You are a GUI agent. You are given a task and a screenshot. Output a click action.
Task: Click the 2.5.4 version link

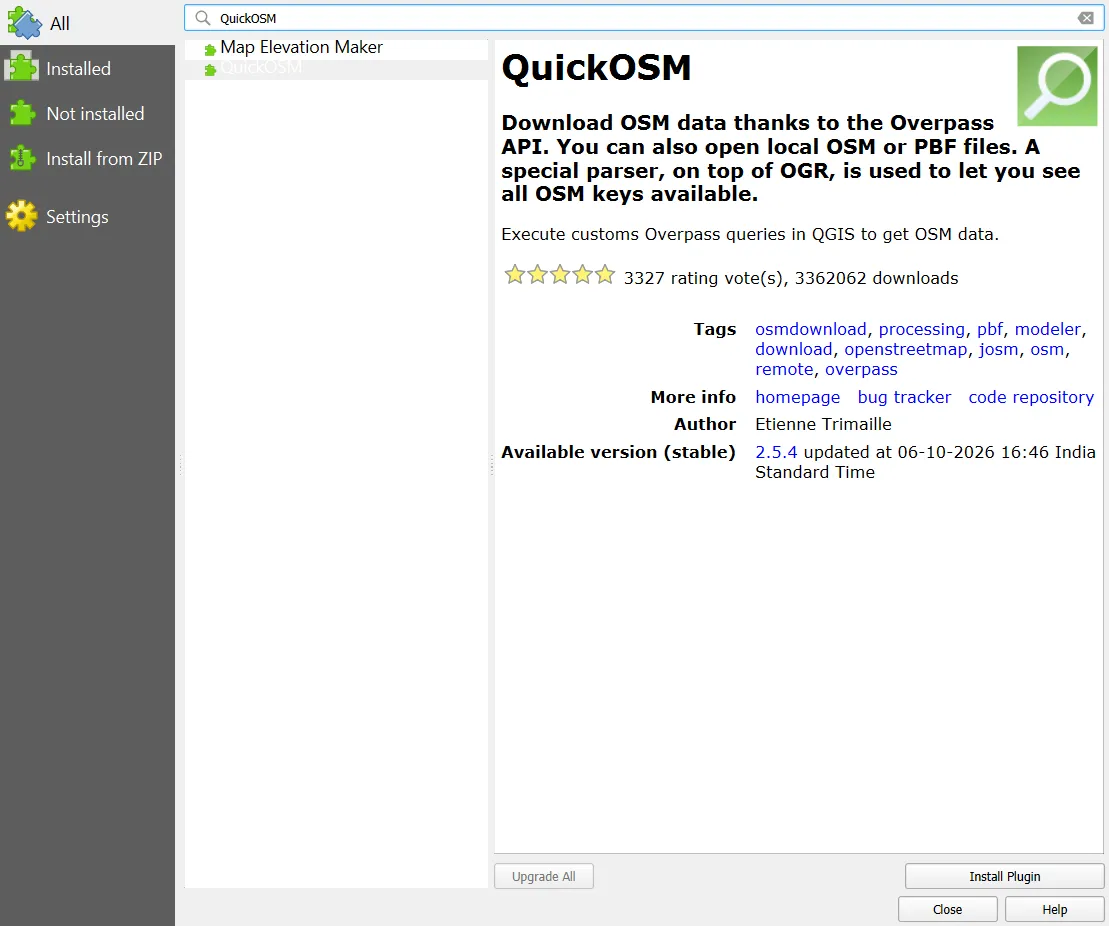[x=776, y=452]
